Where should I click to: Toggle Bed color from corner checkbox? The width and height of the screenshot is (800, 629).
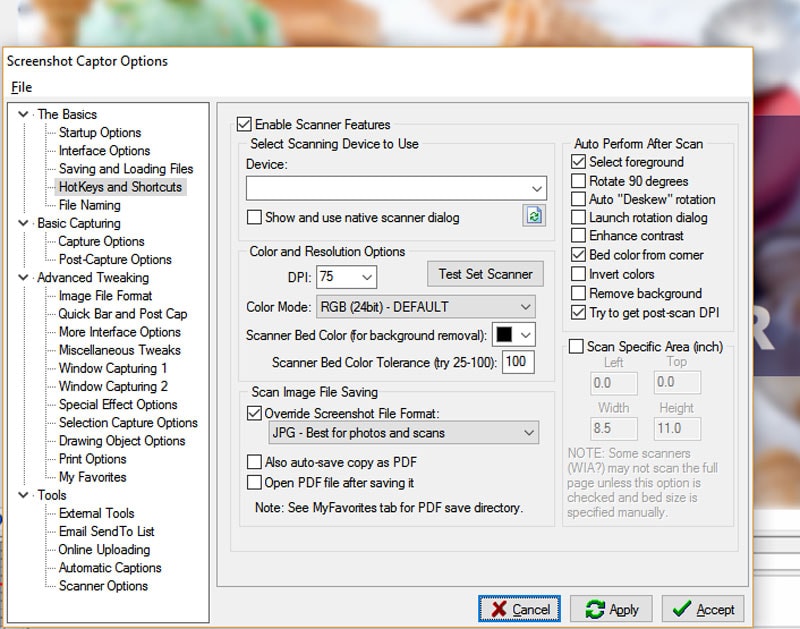pyautogui.click(x=578, y=255)
